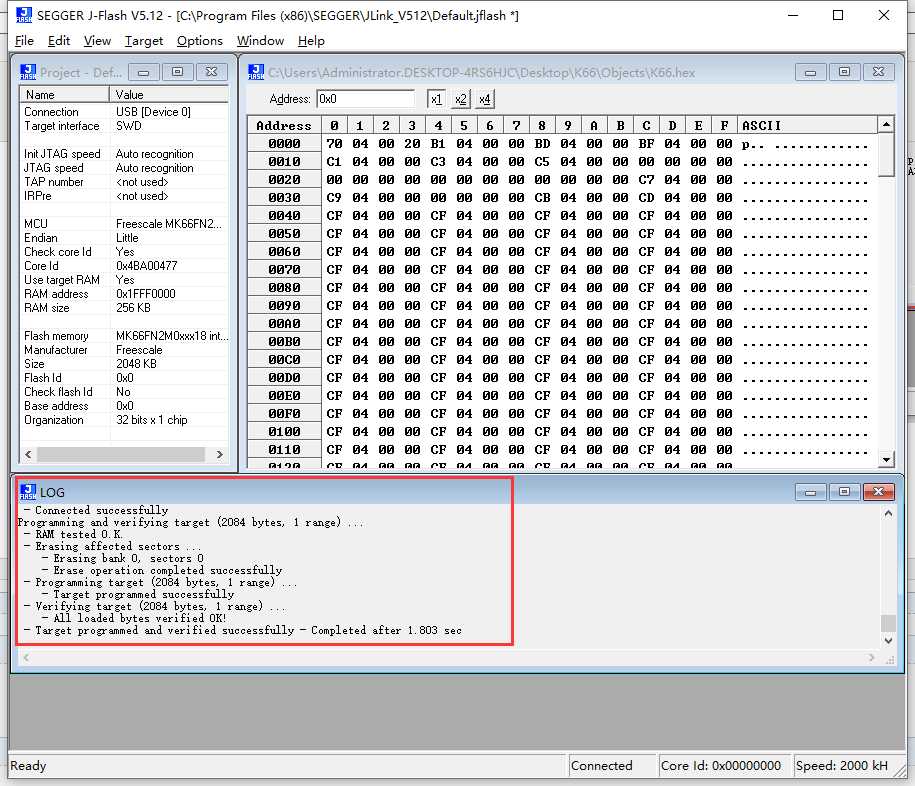Click Project panel scroll right arrow

pos(219,454)
